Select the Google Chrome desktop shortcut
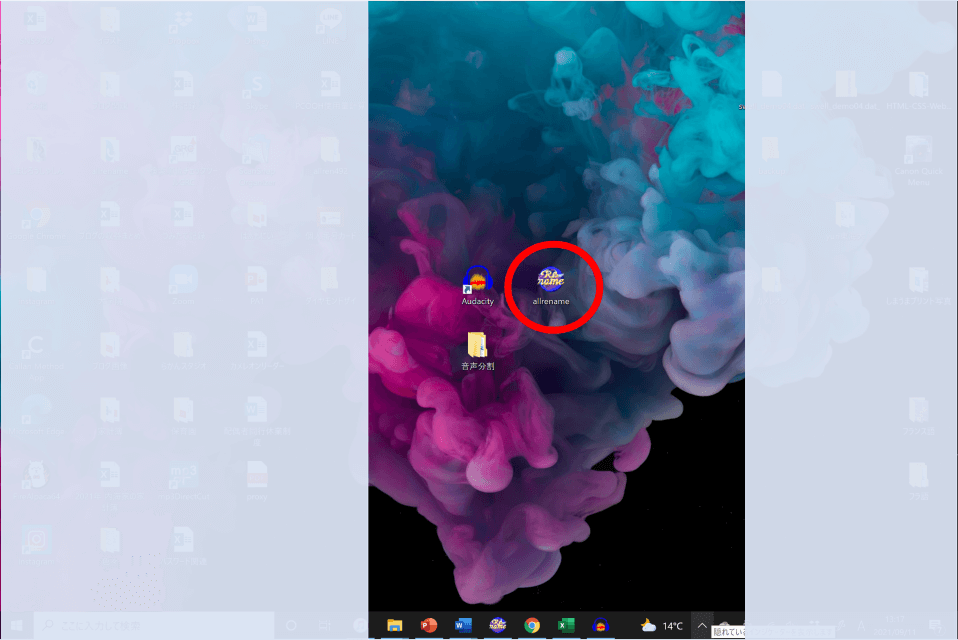 coord(37,222)
